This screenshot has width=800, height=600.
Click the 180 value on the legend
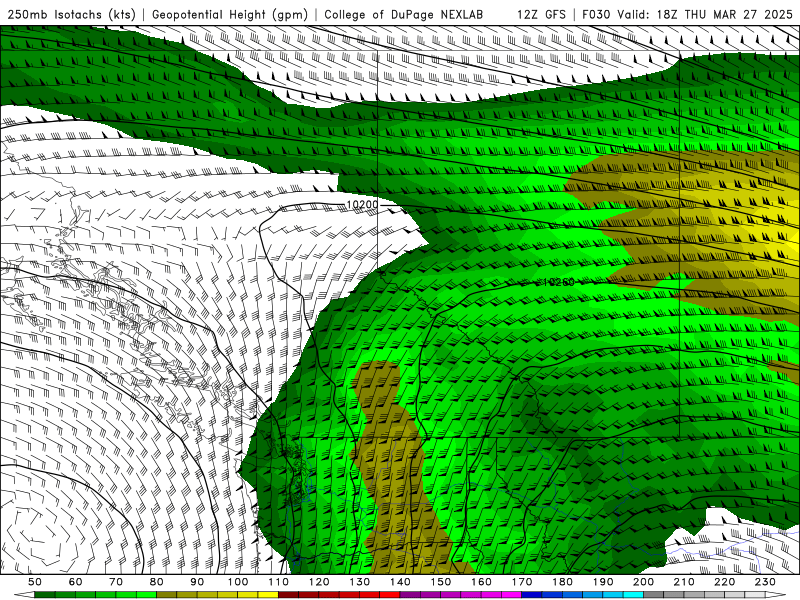(562, 582)
